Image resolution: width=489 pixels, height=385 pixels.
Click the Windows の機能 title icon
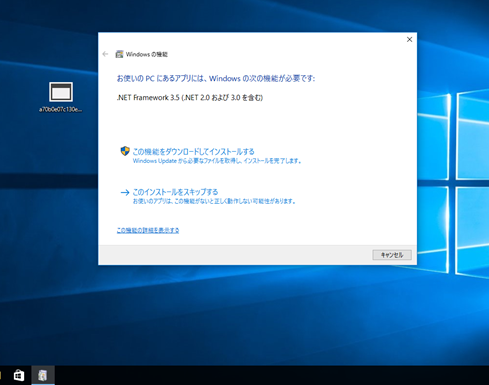click(119, 54)
